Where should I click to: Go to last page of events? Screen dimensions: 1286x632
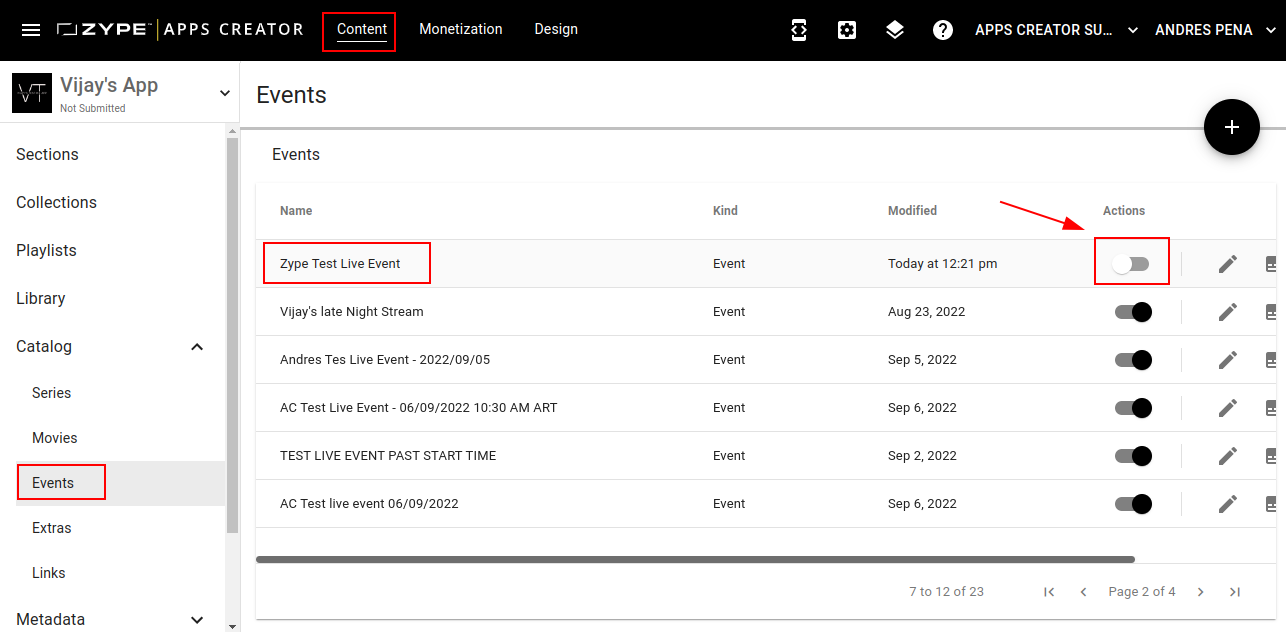[1235, 592]
